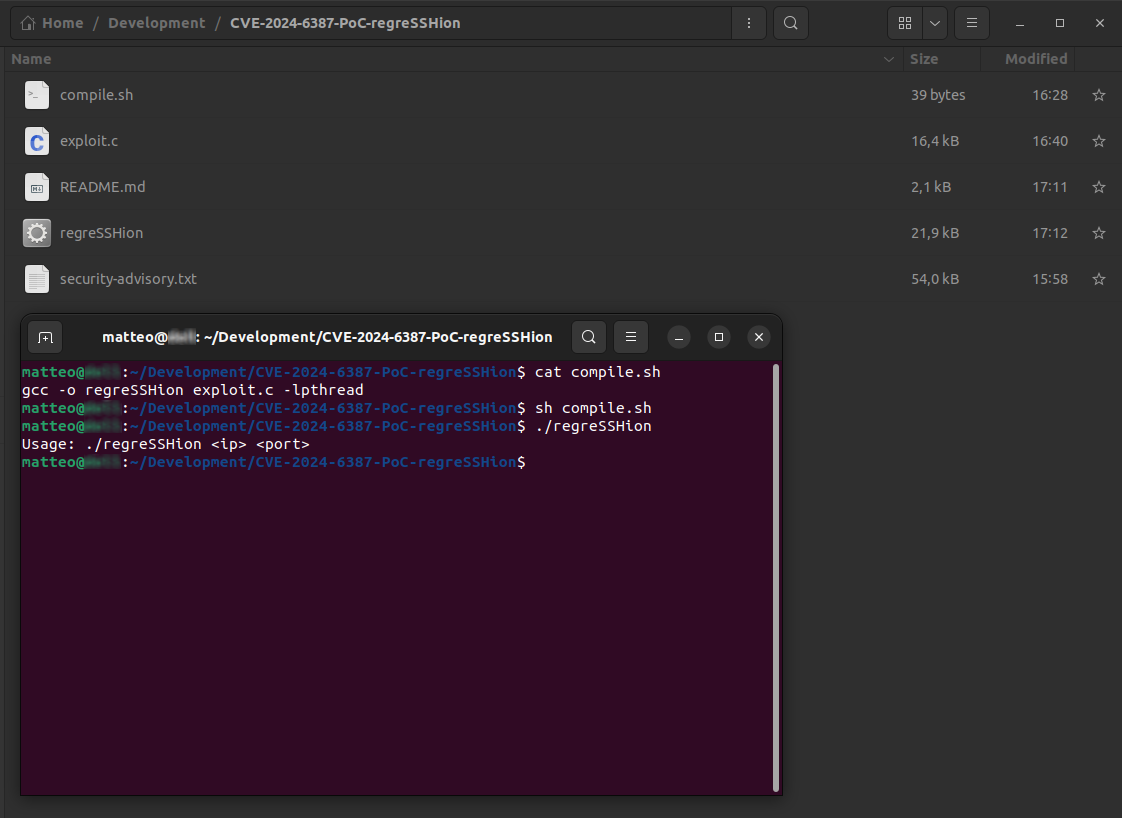Select the exploit.c C source icon
The image size is (1122, 818).
click(36, 141)
